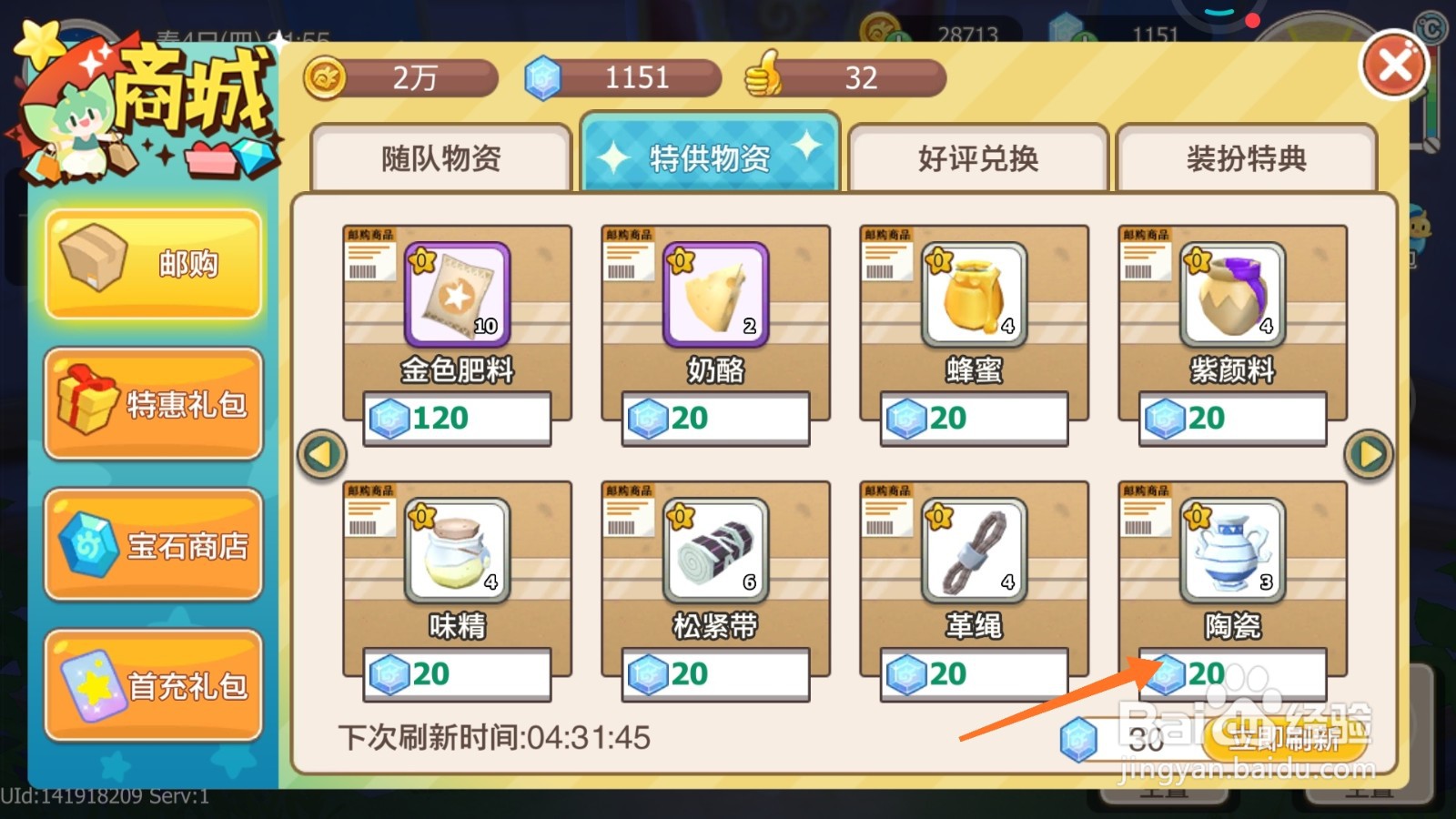Screen dimensions: 1456x819
Task: Close the shop window
Action: pyautogui.click(x=1394, y=66)
